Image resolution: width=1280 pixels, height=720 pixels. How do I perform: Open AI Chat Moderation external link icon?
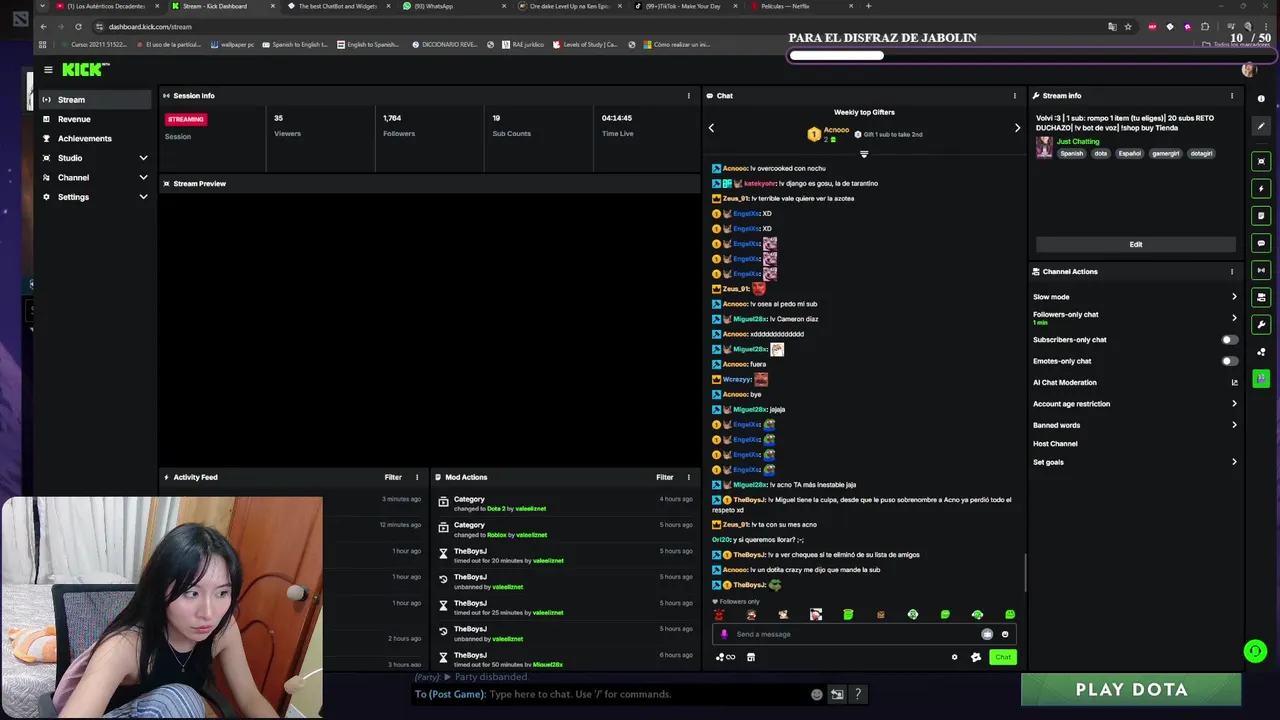pyautogui.click(x=1234, y=382)
